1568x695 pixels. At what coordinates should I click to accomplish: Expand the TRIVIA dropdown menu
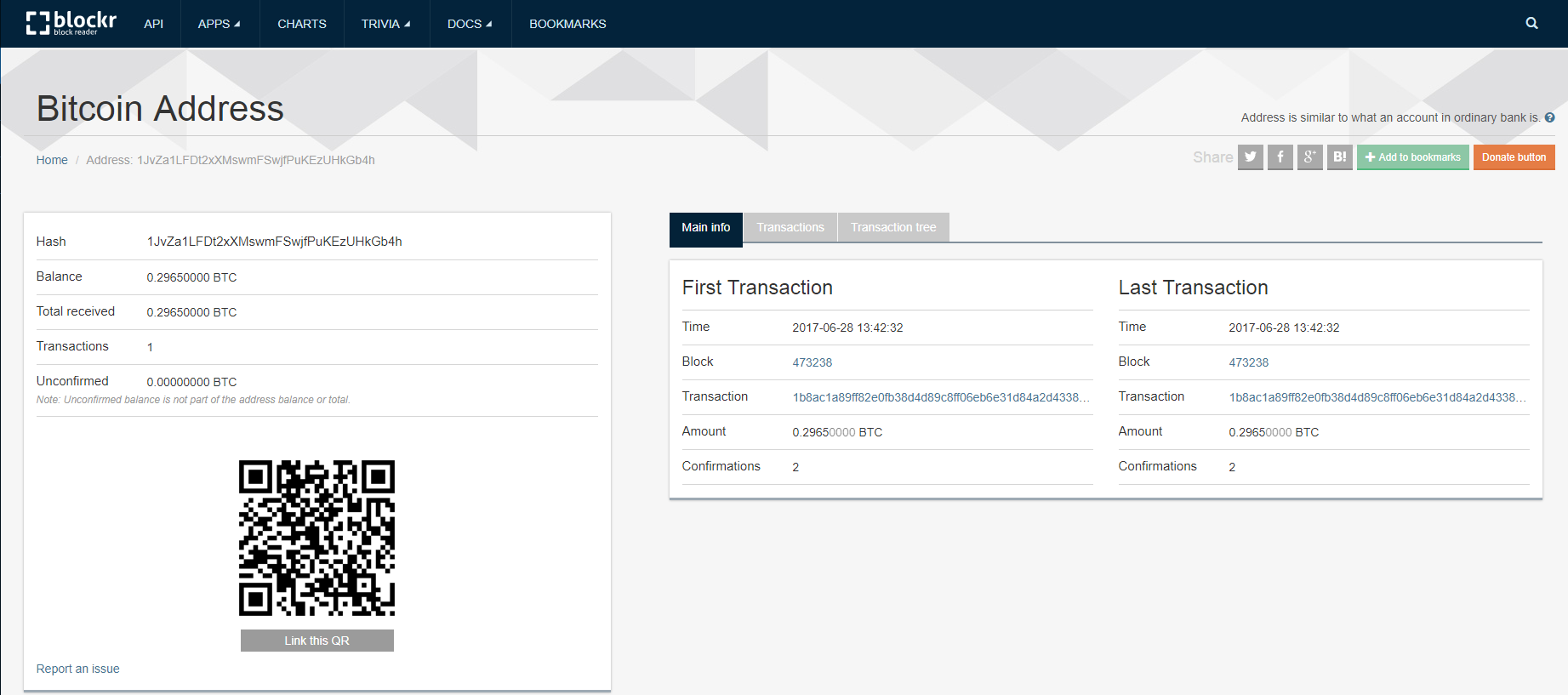tap(385, 24)
